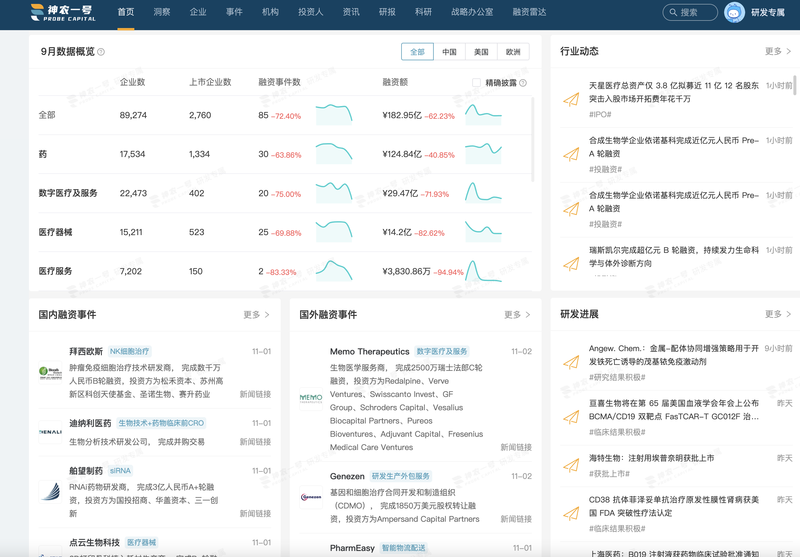Expand 更多 in 国外融资事件 panel
The width and height of the screenshot is (800, 557).
pos(517,315)
